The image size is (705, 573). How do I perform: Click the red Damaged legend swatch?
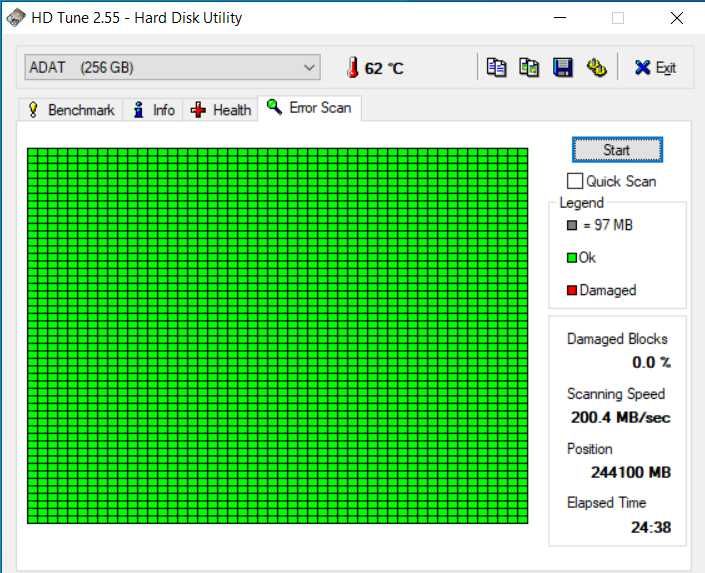tap(572, 291)
